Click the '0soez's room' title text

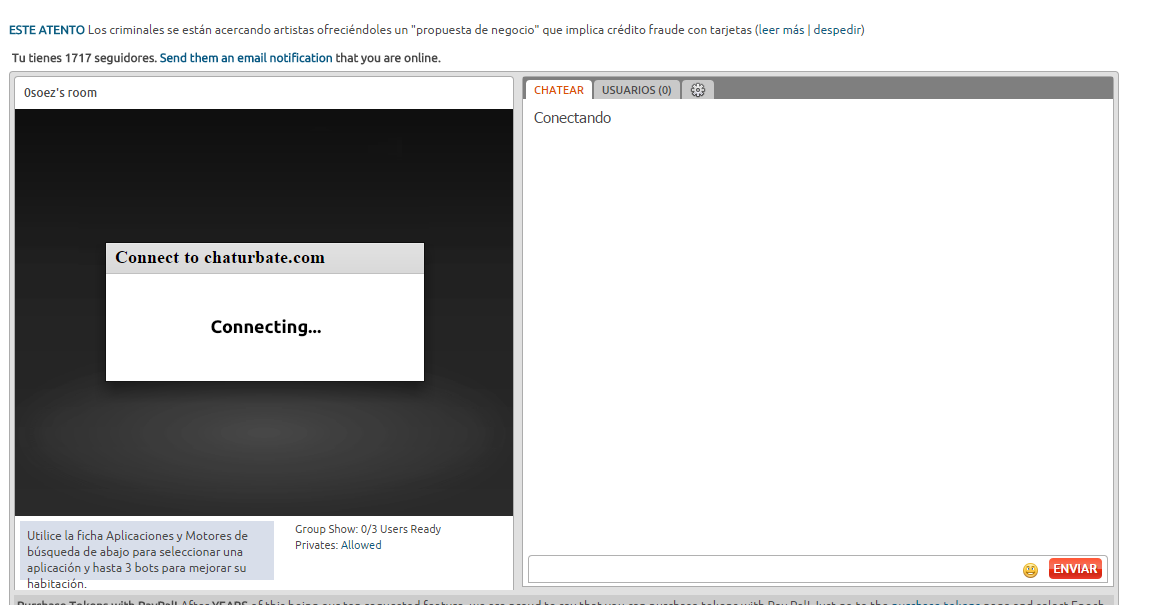click(x=60, y=93)
